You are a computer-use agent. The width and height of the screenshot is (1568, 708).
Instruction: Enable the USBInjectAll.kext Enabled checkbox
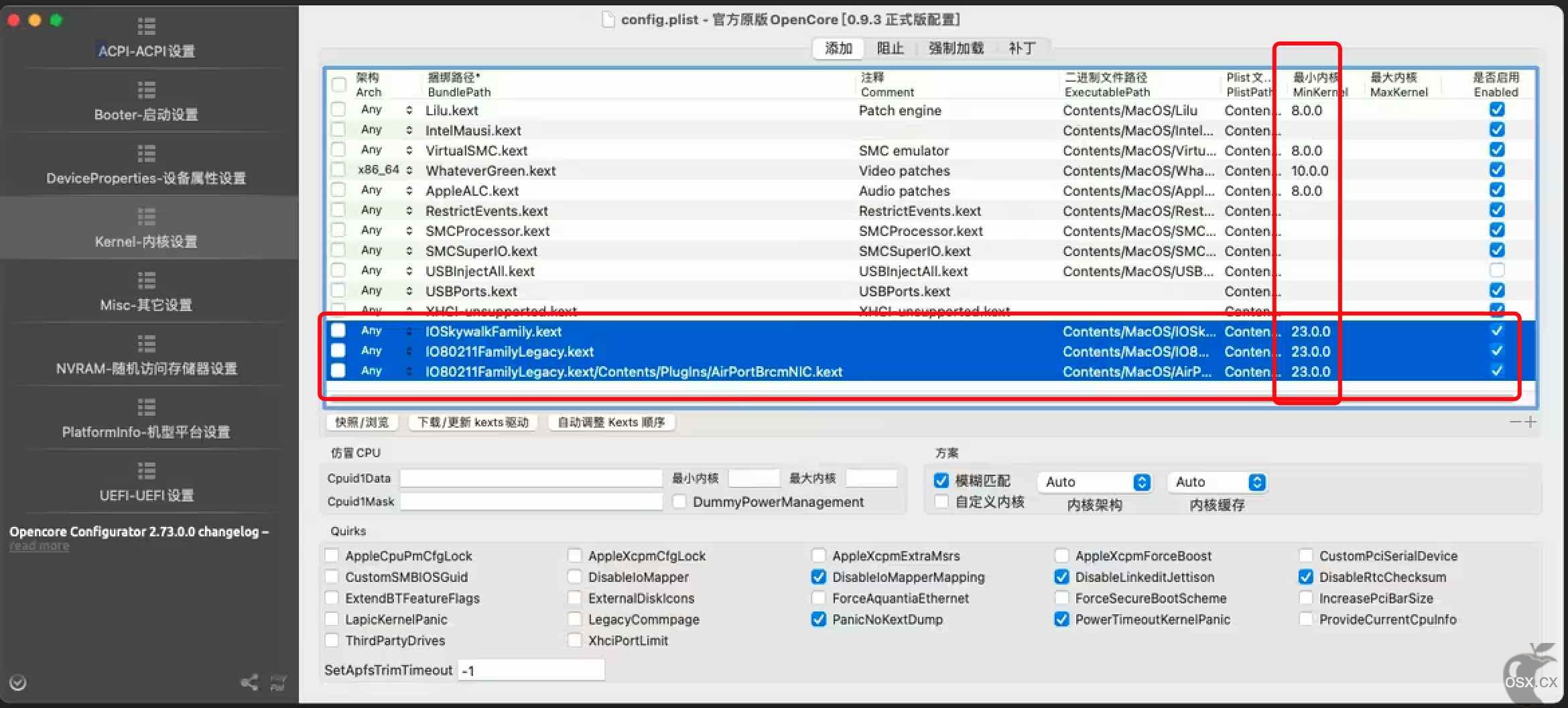pos(1497,270)
